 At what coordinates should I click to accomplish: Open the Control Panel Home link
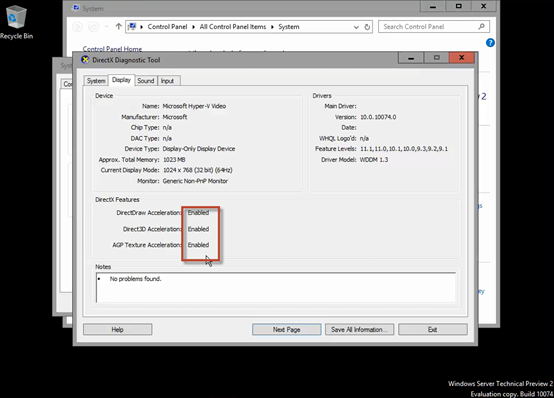coord(112,49)
